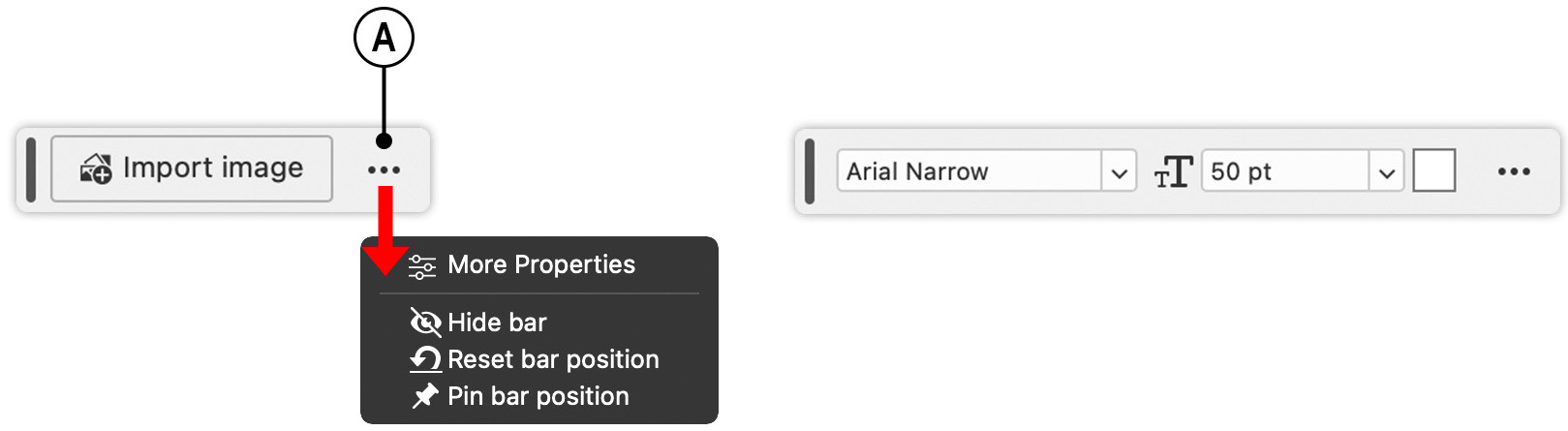Click the 50 pt size field

coord(1285,171)
